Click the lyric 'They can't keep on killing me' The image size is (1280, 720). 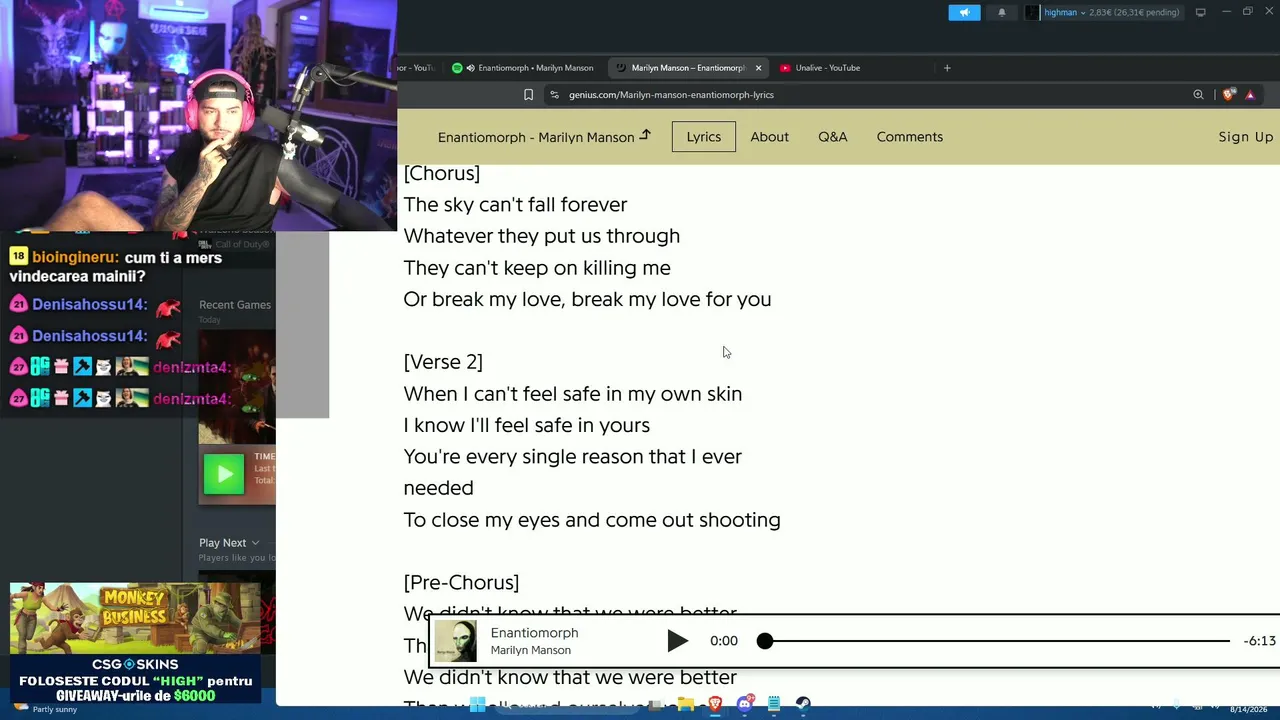tap(537, 268)
